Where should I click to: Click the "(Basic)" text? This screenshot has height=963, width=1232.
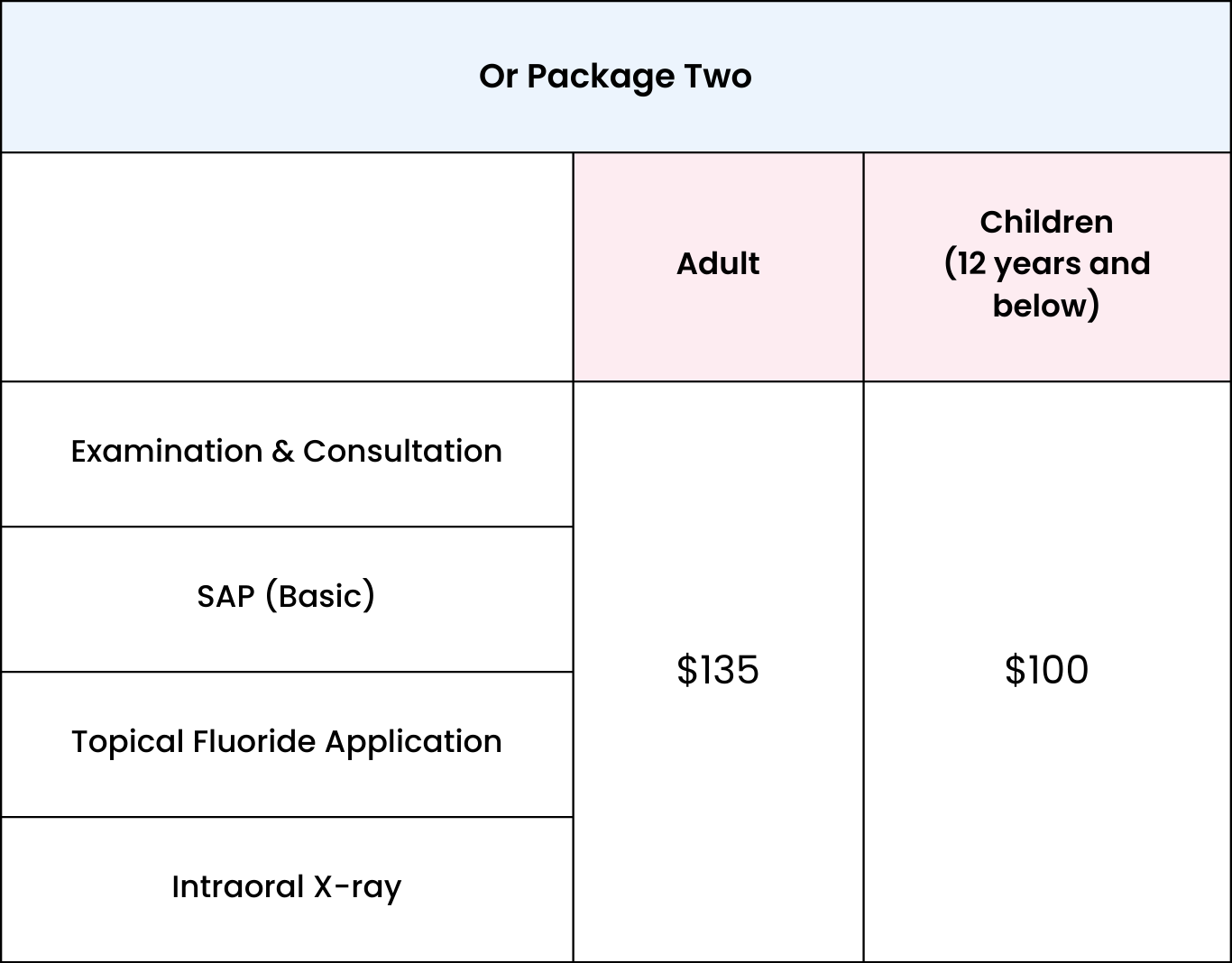click(x=320, y=596)
